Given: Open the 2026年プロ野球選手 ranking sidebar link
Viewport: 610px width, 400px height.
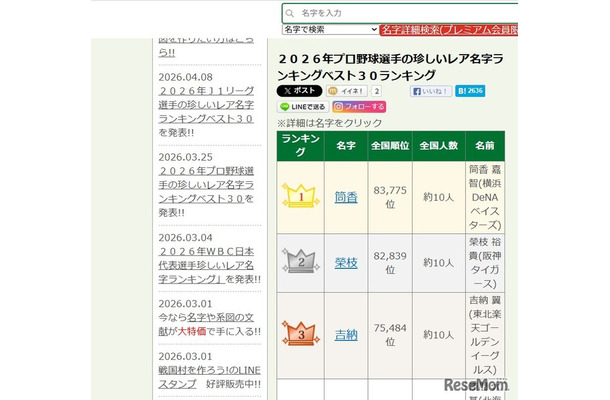Looking at the screenshot, I should [206, 185].
